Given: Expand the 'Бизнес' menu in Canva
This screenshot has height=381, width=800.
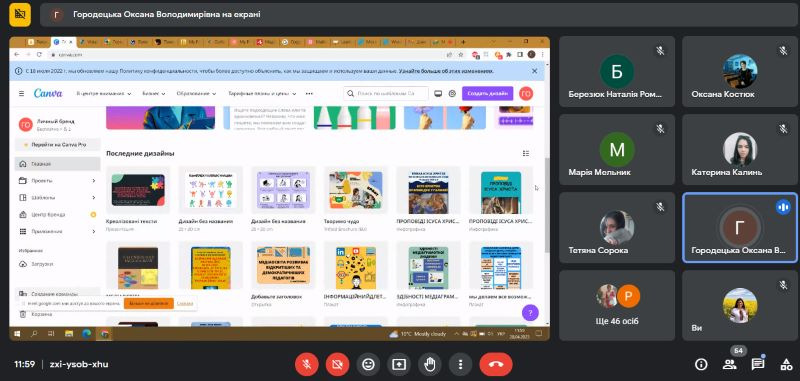Looking at the screenshot, I should (x=154, y=94).
